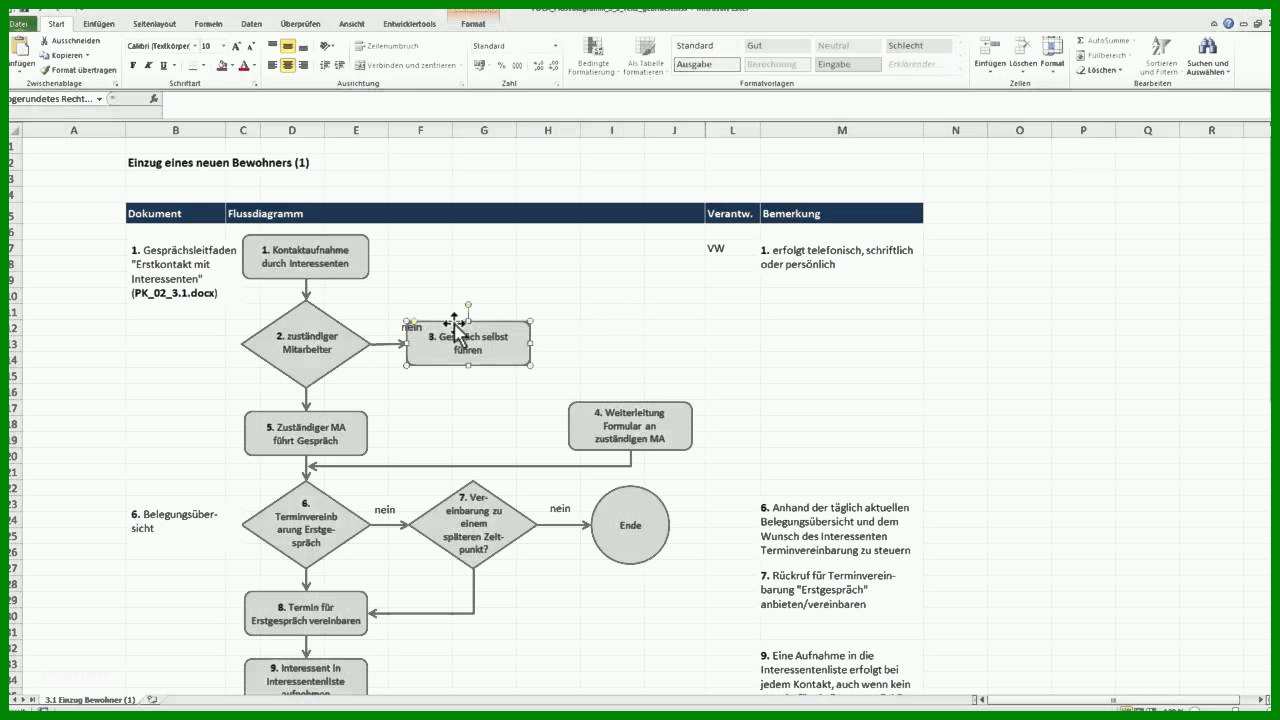Click the Zeilenumbruch wrap text button
Image resolution: width=1280 pixels, height=720 pixels.
pos(386,46)
